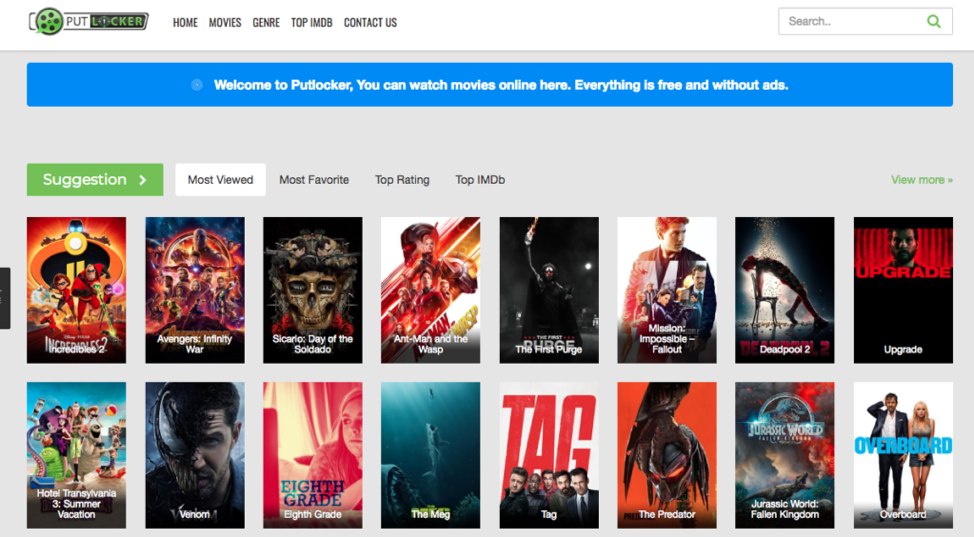Click the Suggestion arrow chevron

tap(143, 180)
